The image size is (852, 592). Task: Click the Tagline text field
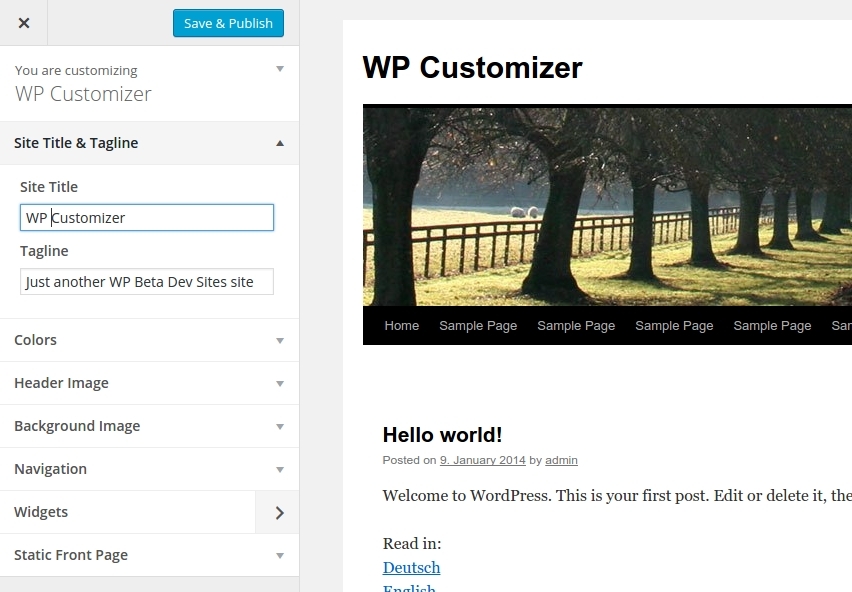[x=147, y=282]
